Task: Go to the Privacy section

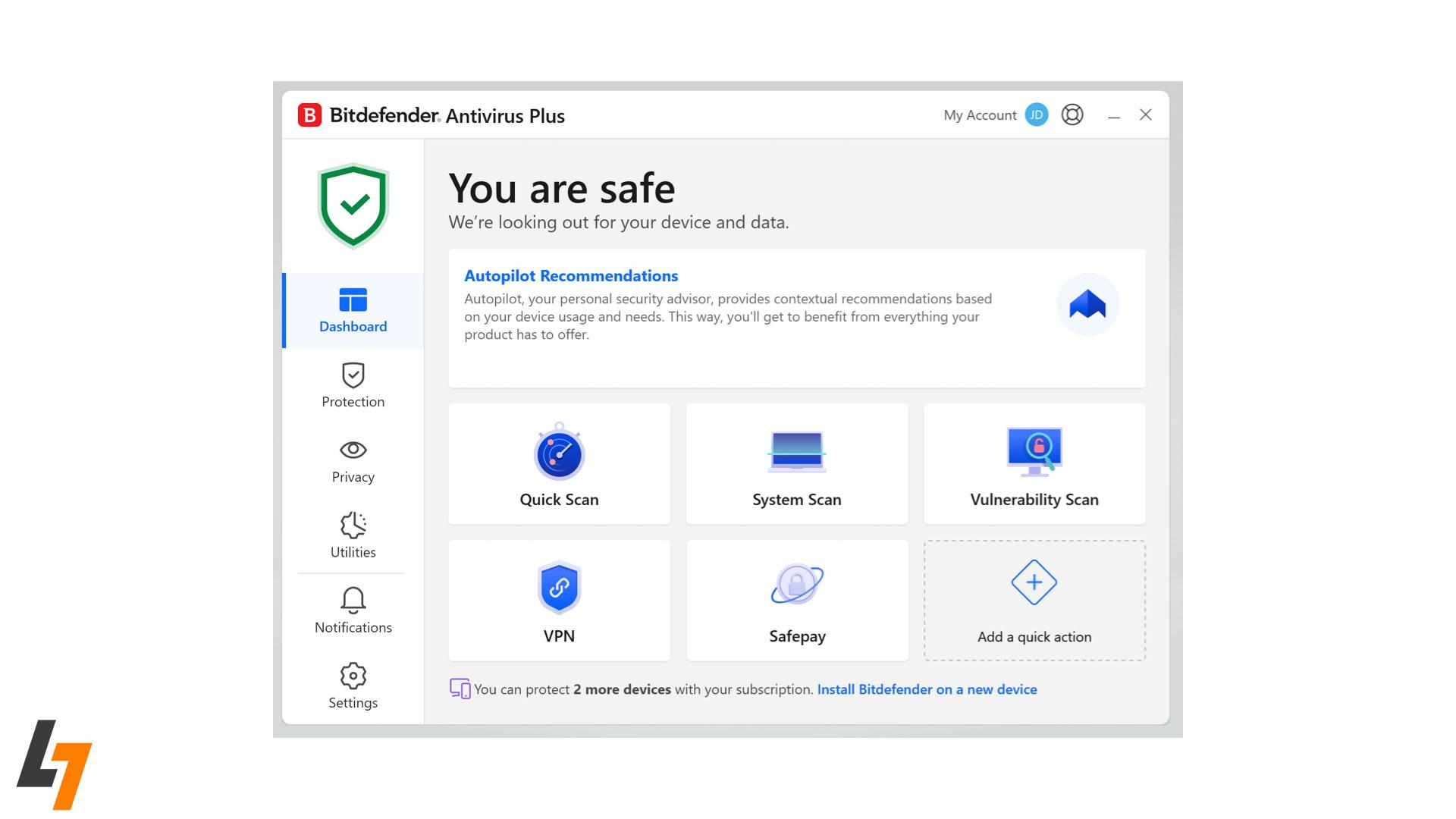Action: click(353, 460)
